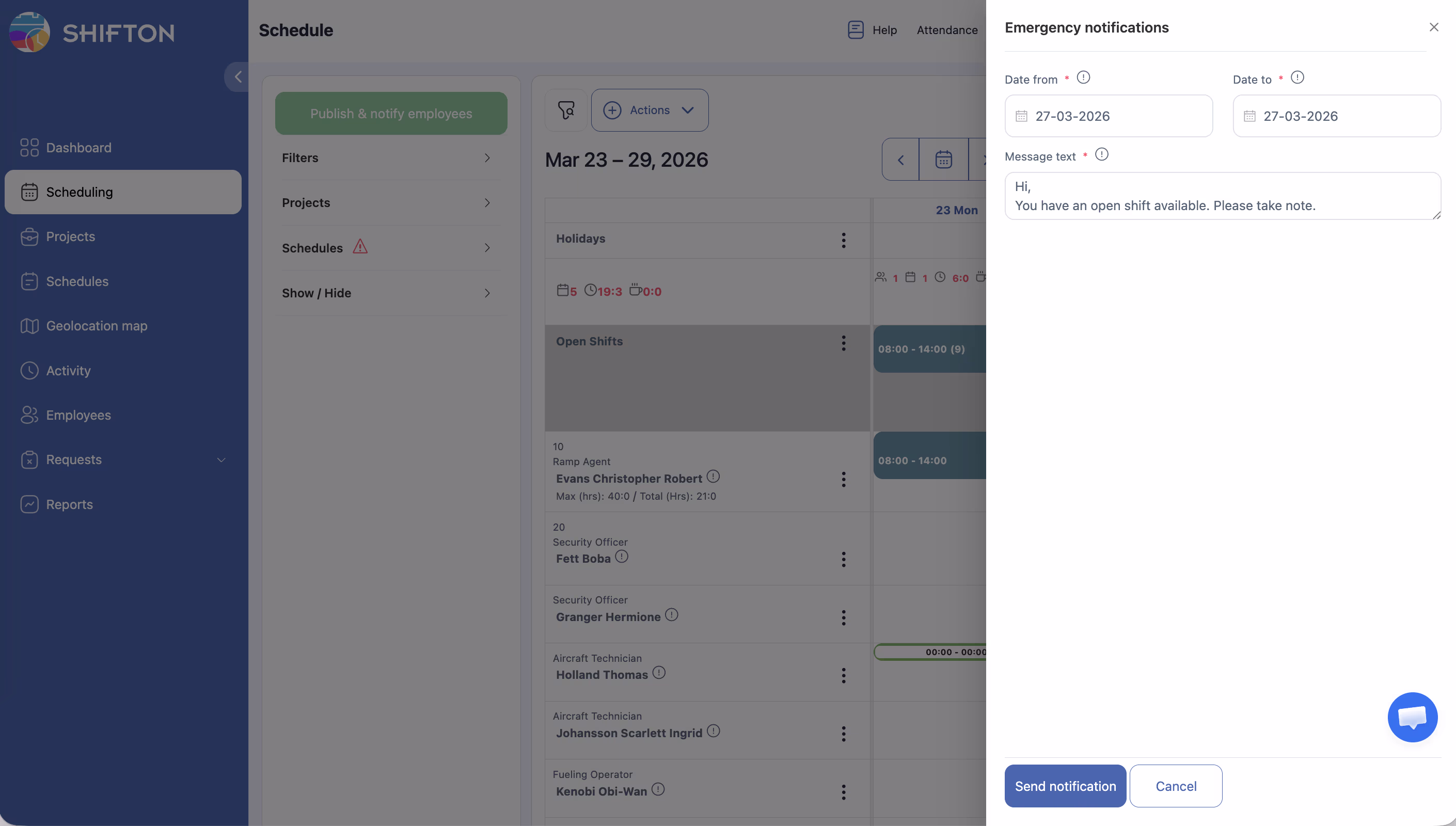The height and width of the screenshot is (826, 1456).
Task: Open the calendar date picker icon
Action: 943,160
